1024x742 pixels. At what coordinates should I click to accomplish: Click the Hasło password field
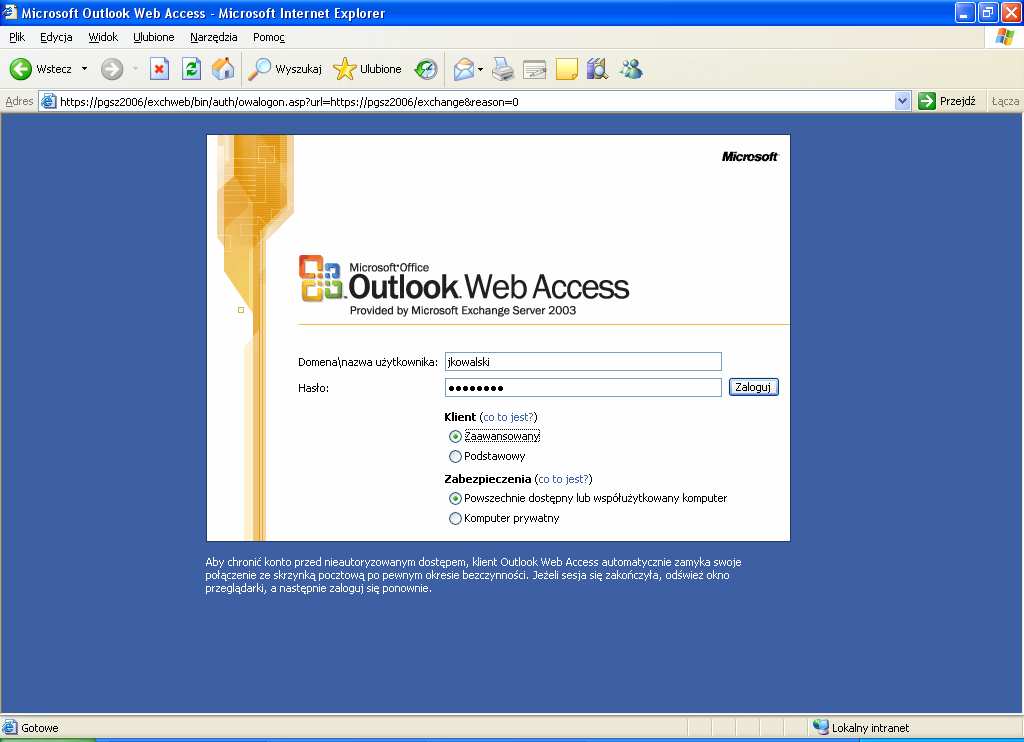(583, 387)
